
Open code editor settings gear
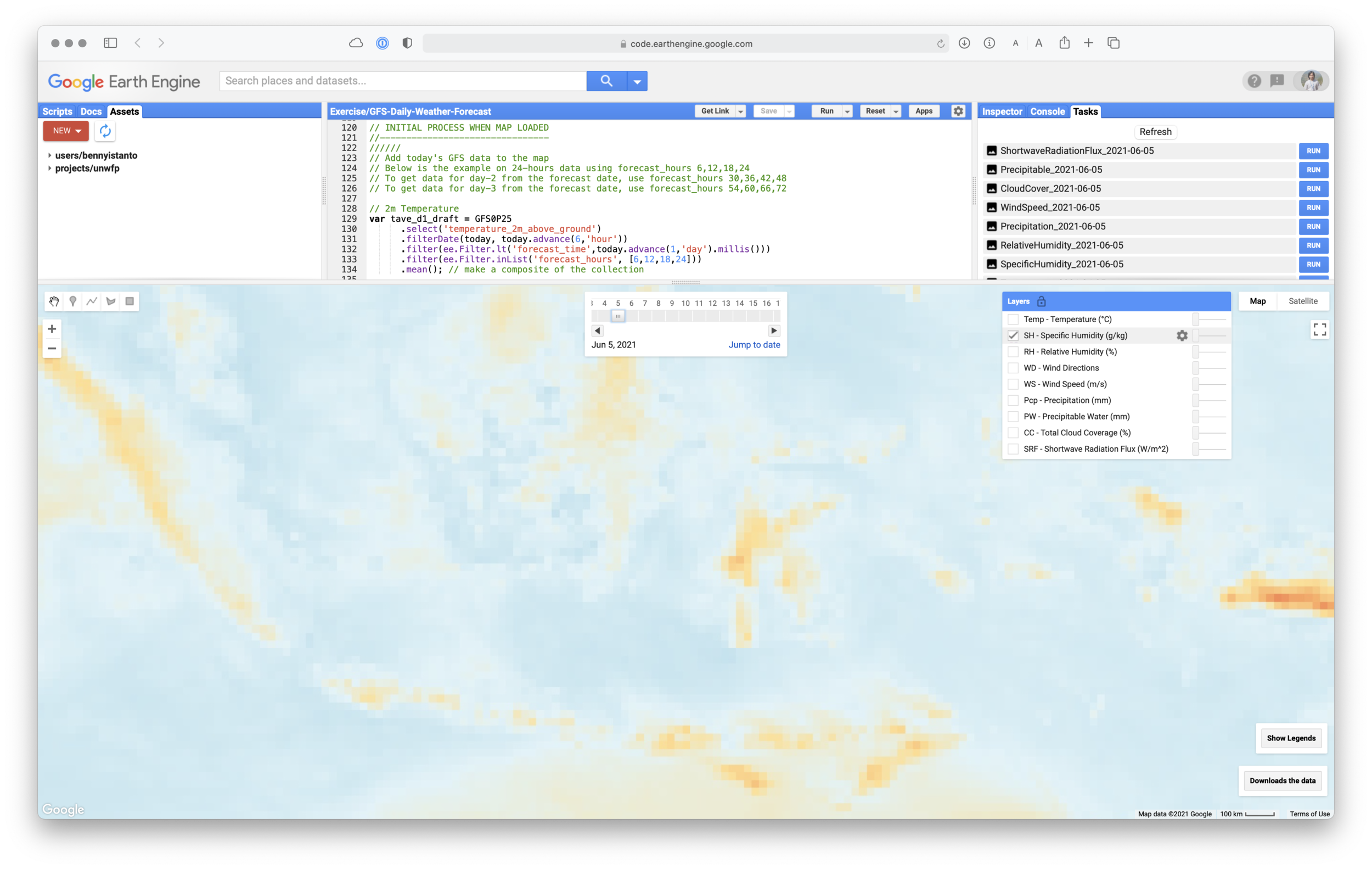coord(958,111)
